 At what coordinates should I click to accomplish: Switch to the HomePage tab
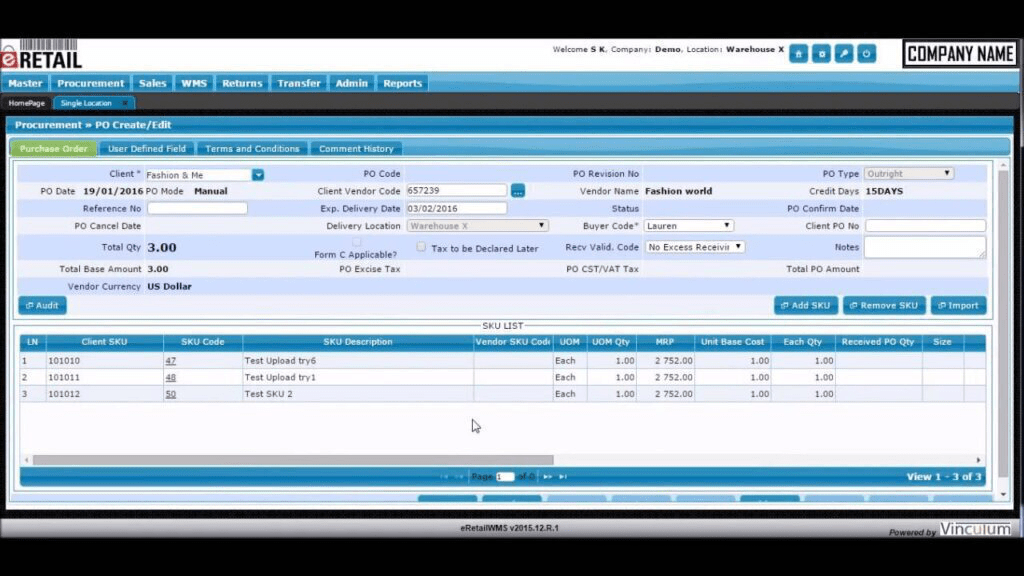click(x=27, y=103)
